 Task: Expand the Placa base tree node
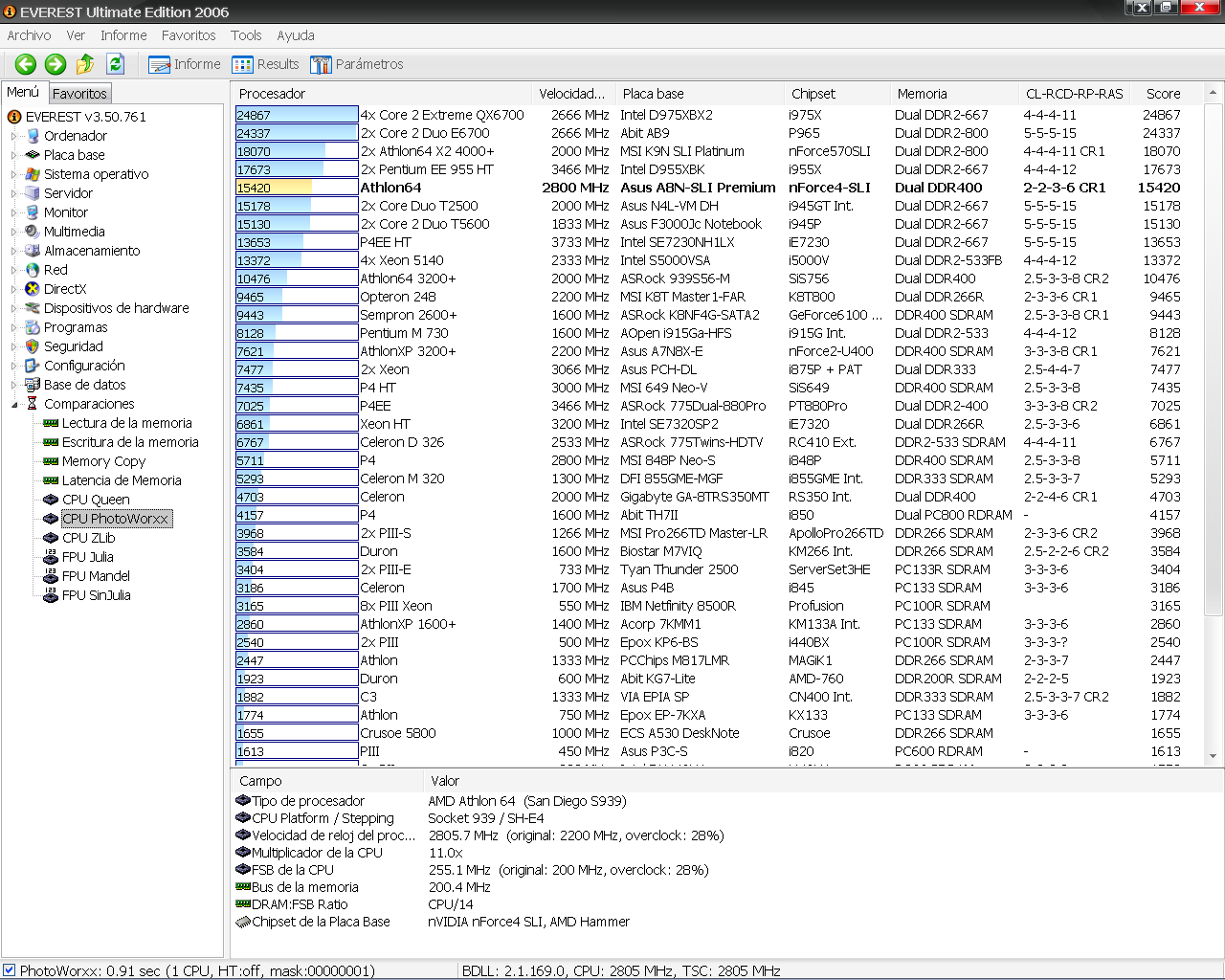click(x=14, y=155)
